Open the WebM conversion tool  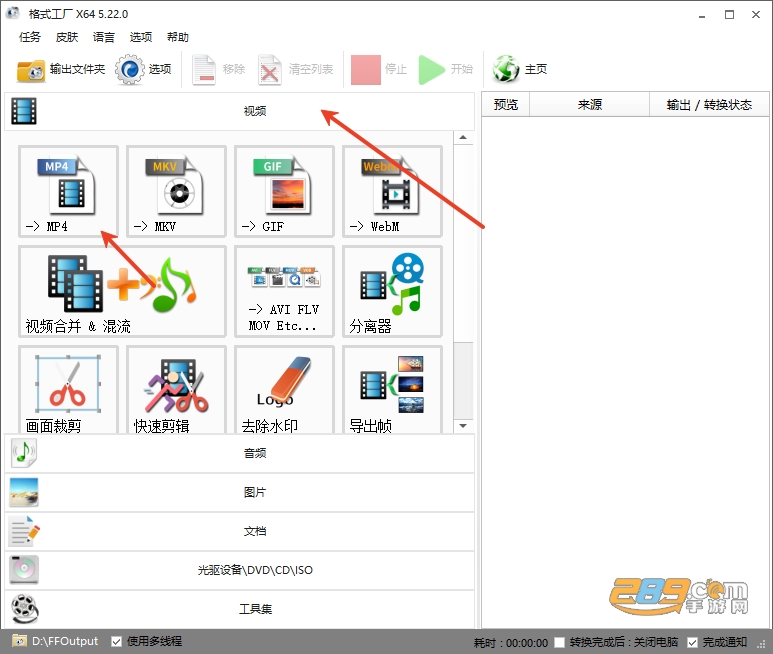[x=392, y=191]
